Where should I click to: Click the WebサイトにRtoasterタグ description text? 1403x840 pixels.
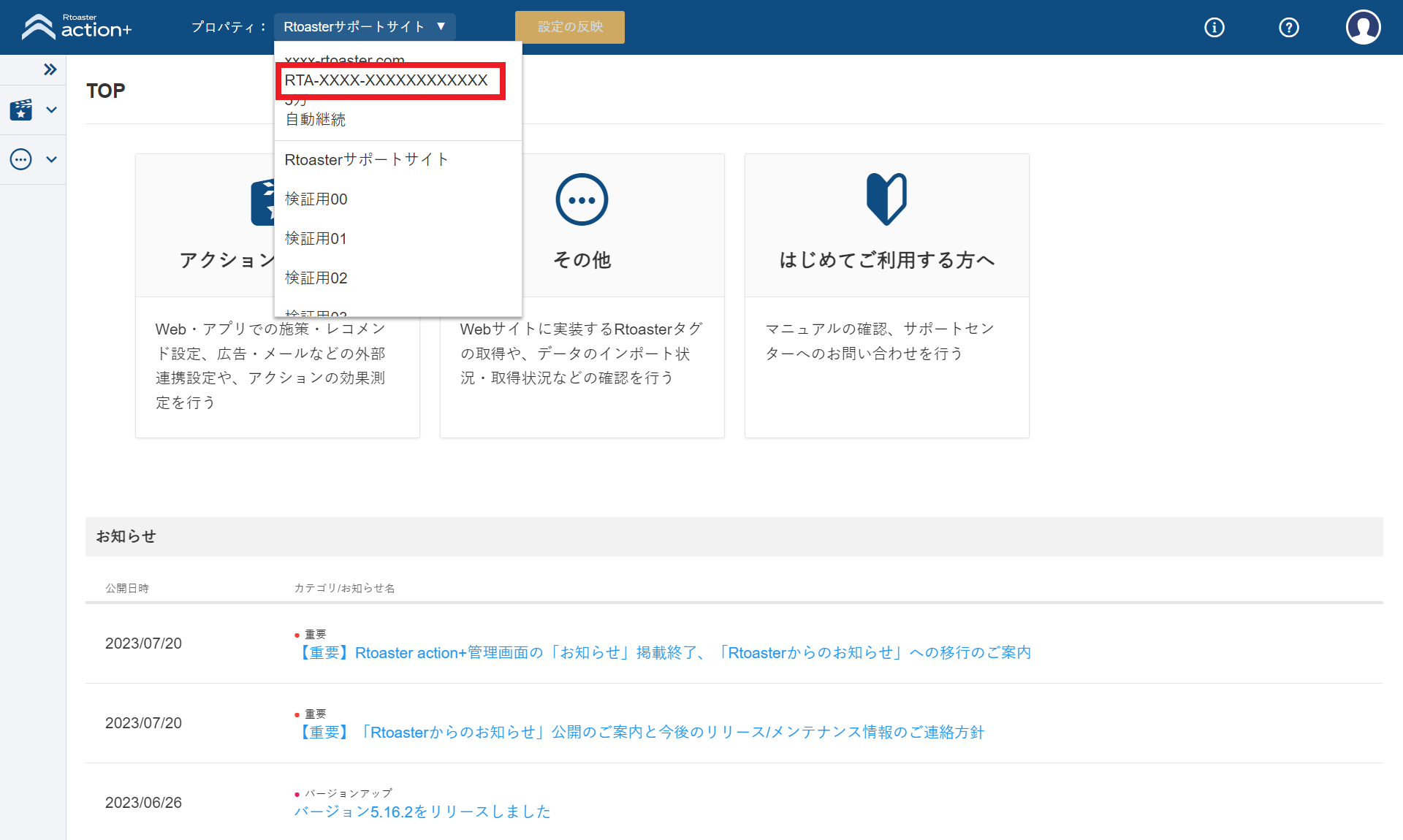coord(582,354)
